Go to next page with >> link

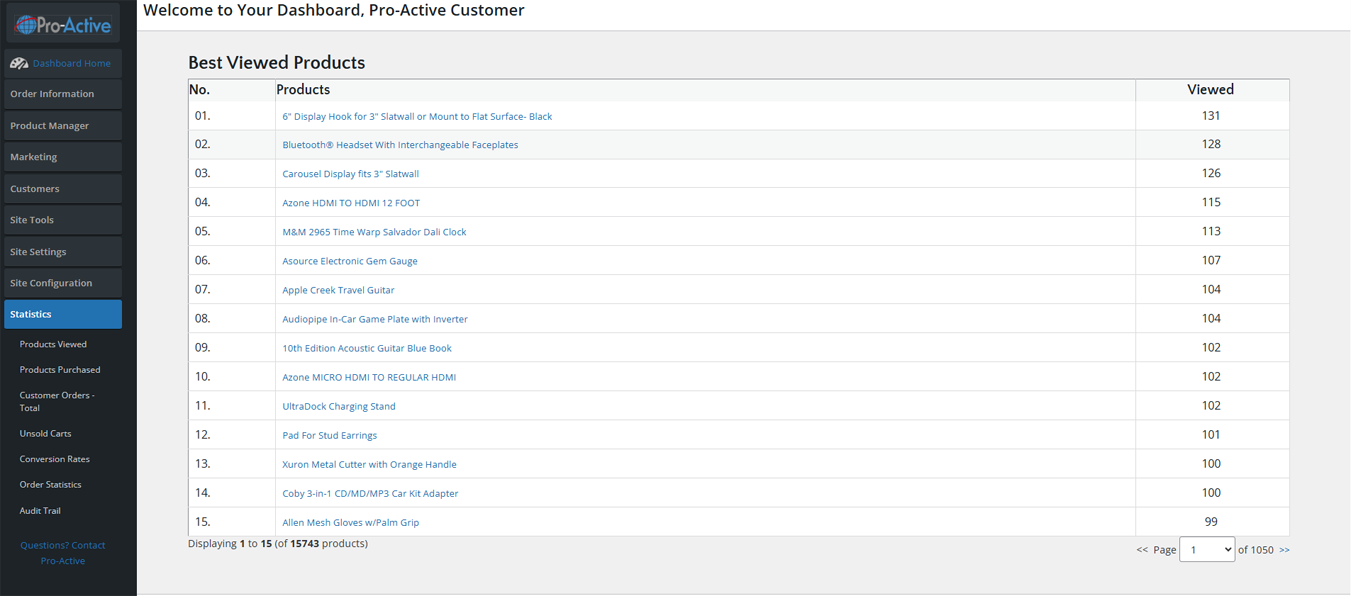[1284, 550]
